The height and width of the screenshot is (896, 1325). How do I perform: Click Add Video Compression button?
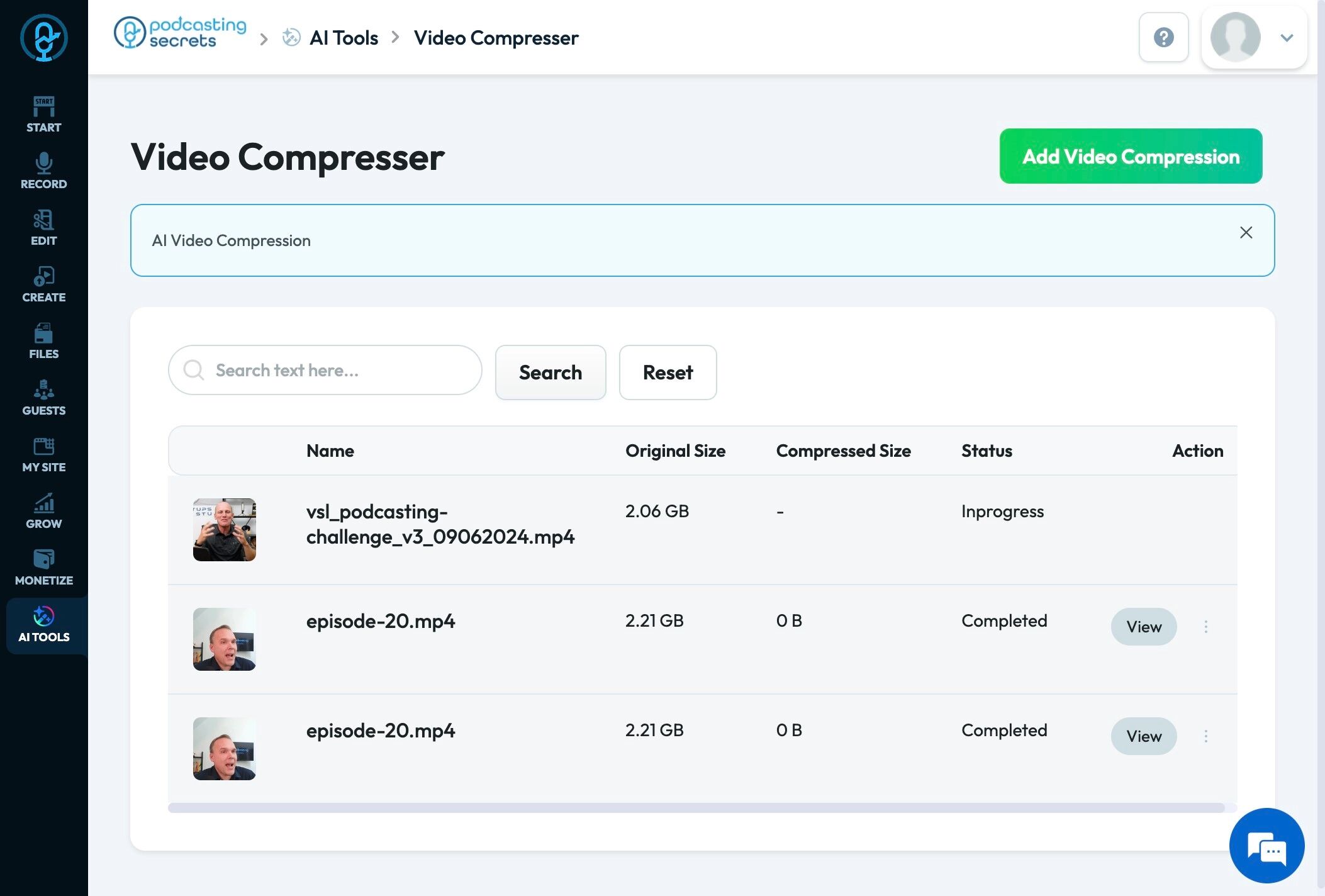click(x=1131, y=156)
